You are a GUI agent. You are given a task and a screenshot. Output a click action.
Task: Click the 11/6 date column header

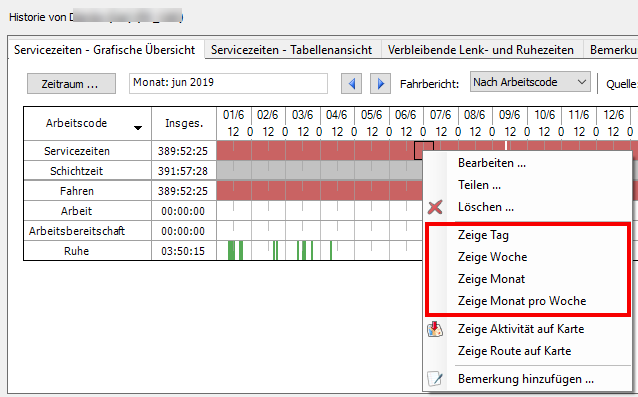[x=579, y=116]
